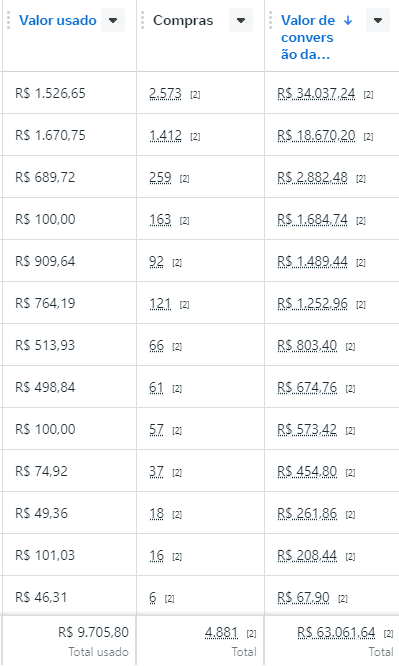Click the 163 purchases value
The width and height of the screenshot is (399, 666).
pos(160,219)
